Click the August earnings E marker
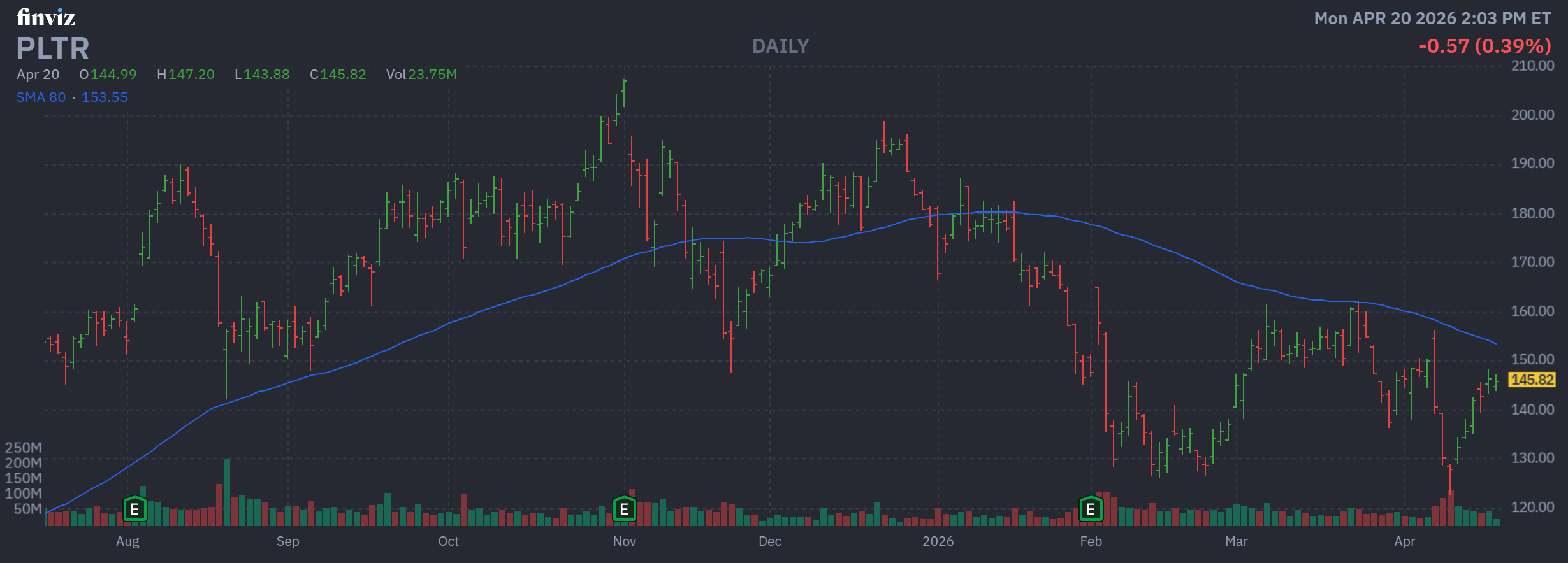The width and height of the screenshot is (1568, 563). tap(134, 509)
